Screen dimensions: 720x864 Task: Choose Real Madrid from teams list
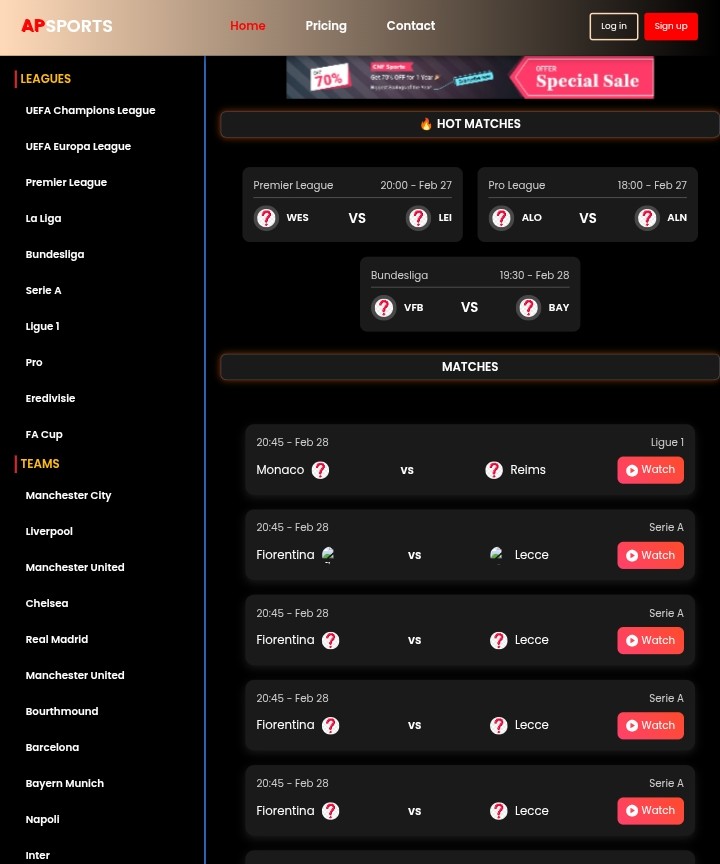pos(56,640)
